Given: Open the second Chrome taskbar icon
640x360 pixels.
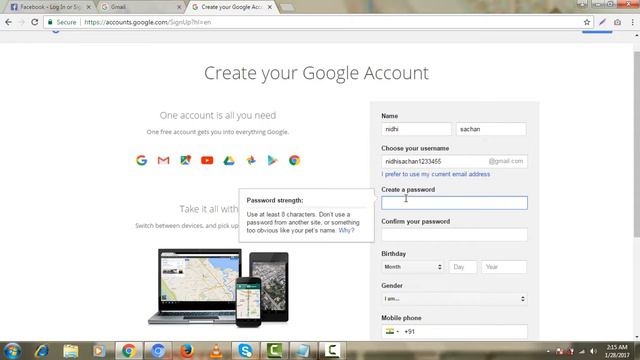Looking at the screenshot, I should [158, 351].
